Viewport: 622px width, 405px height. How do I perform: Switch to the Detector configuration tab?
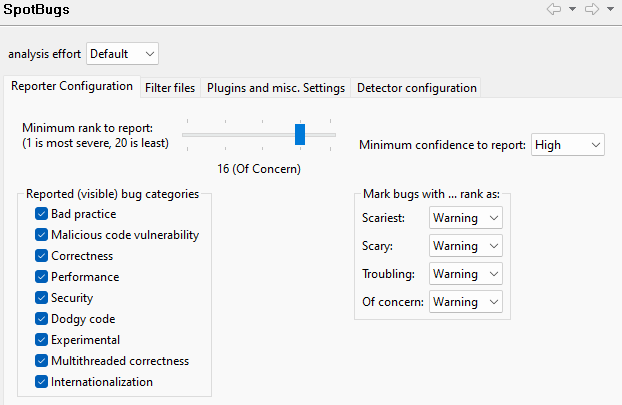pyautogui.click(x=417, y=88)
